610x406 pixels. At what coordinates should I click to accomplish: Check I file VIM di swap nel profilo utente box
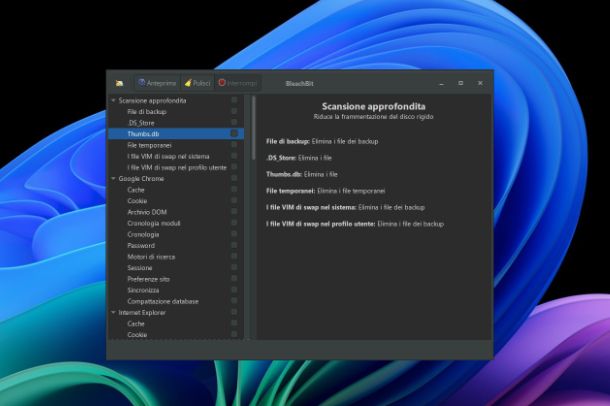point(234,167)
